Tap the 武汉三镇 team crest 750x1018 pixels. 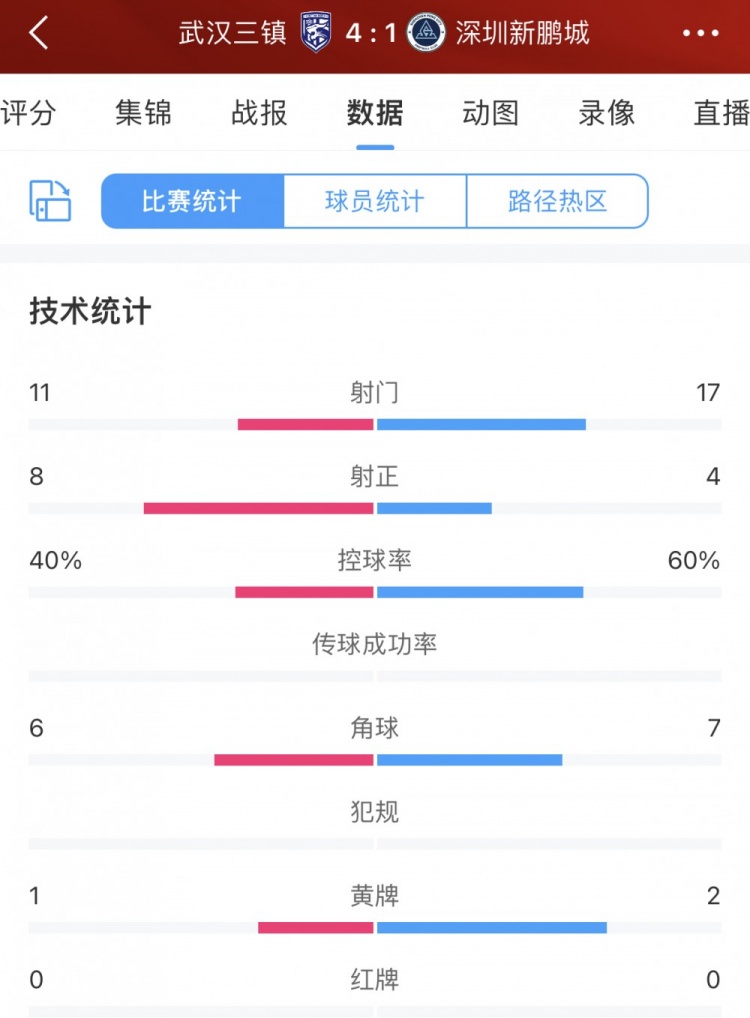(316, 32)
